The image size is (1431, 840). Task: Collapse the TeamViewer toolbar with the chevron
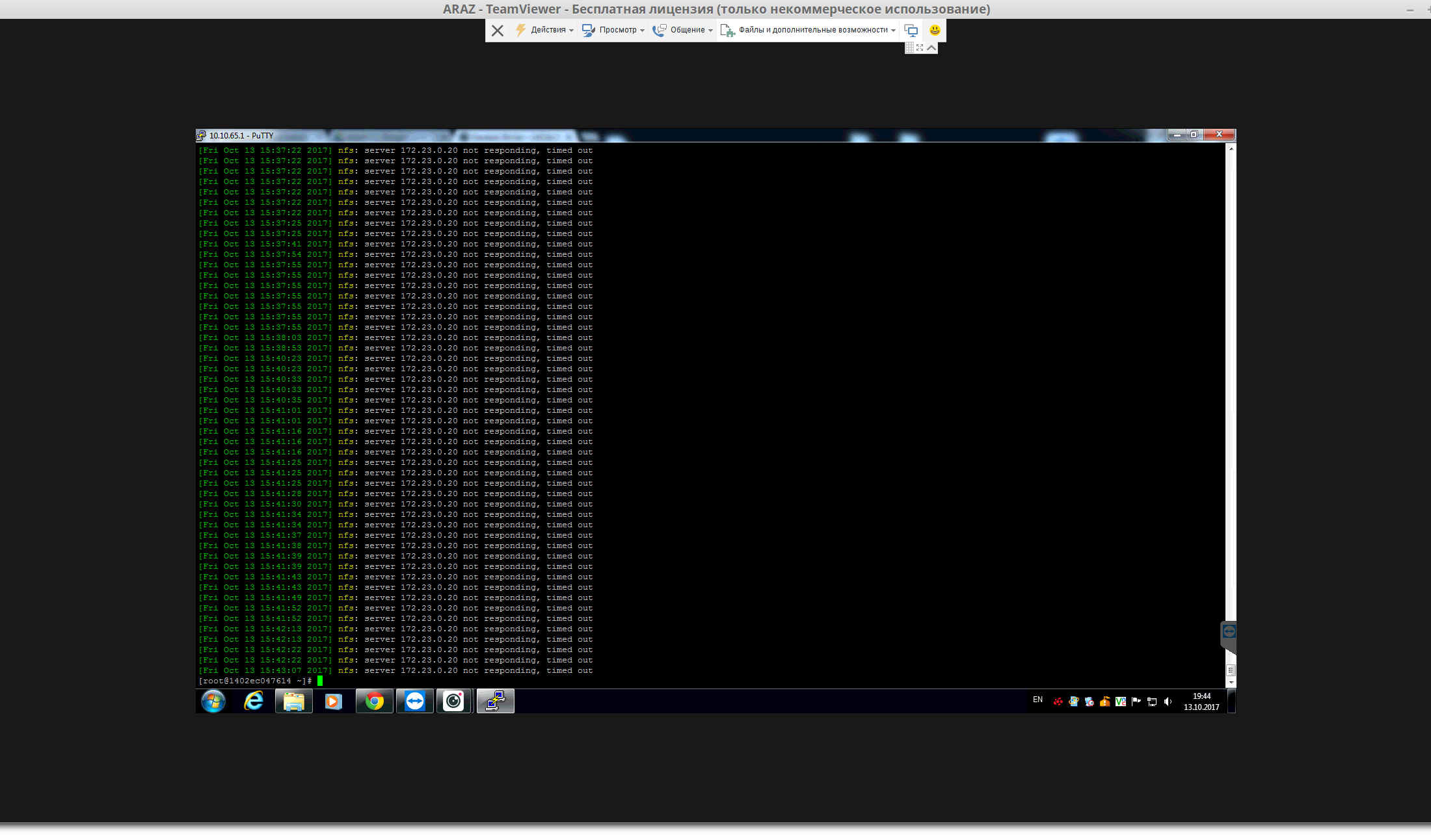click(x=931, y=47)
